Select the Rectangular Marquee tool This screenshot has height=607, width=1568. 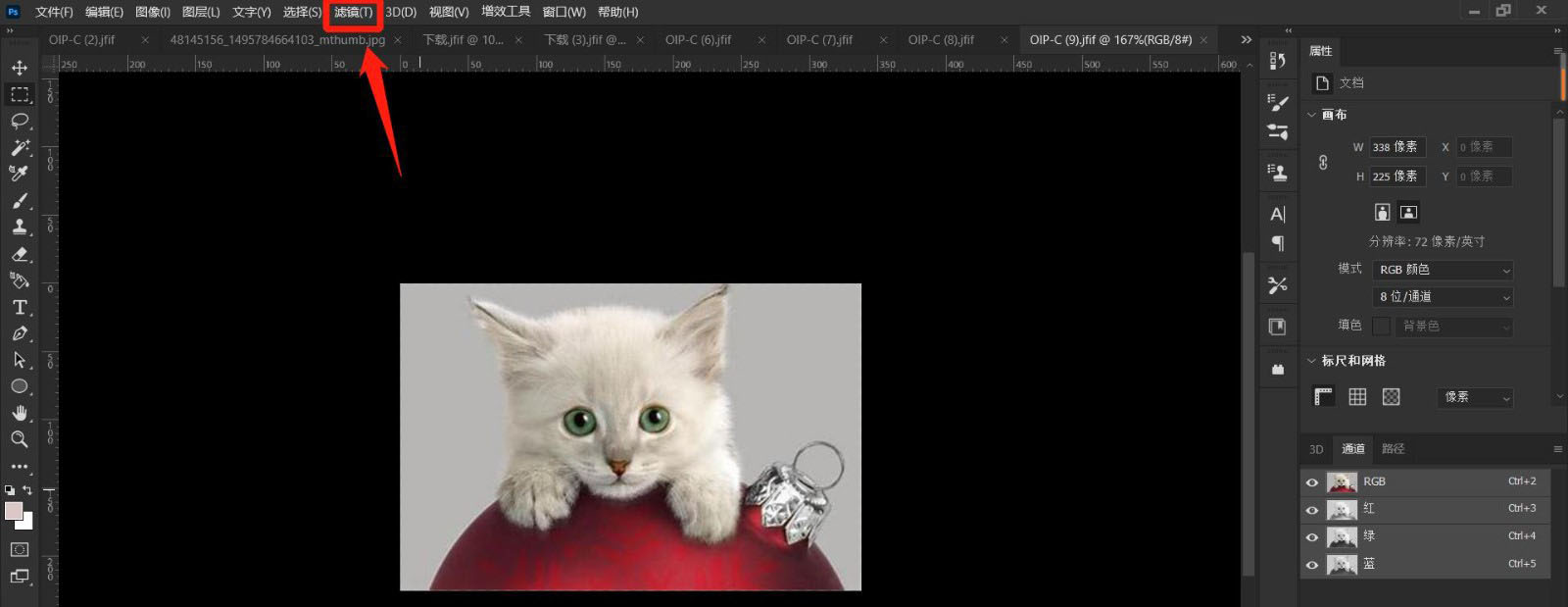point(19,94)
